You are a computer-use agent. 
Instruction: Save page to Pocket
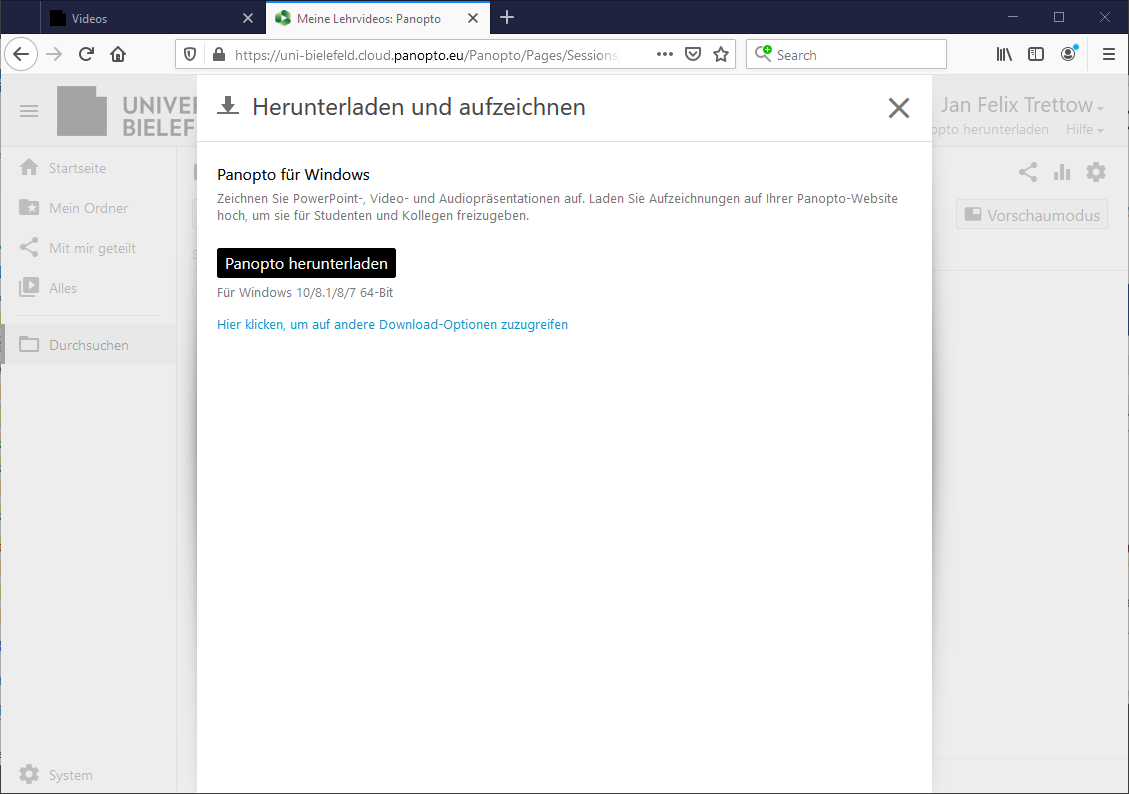[x=693, y=55]
